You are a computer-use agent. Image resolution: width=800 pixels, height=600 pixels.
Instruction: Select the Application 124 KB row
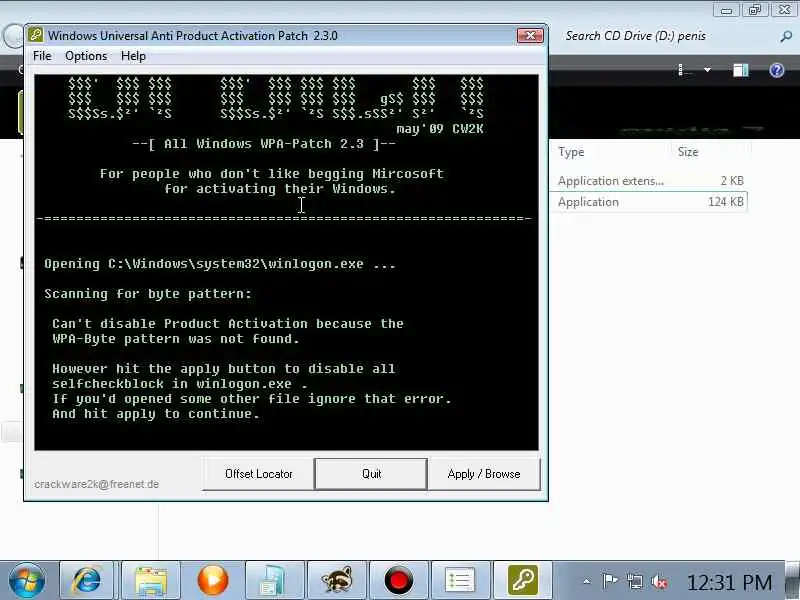coord(649,202)
